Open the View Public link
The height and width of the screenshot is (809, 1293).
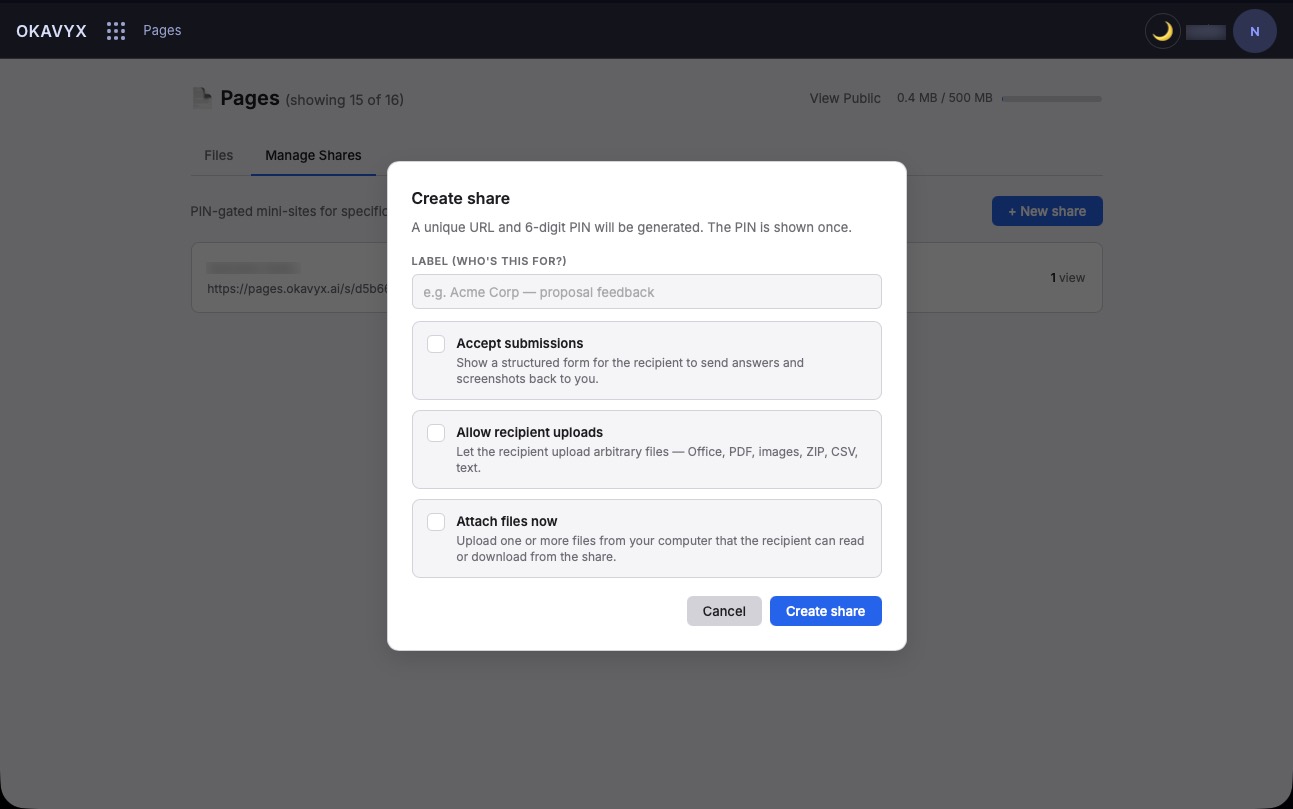click(845, 98)
